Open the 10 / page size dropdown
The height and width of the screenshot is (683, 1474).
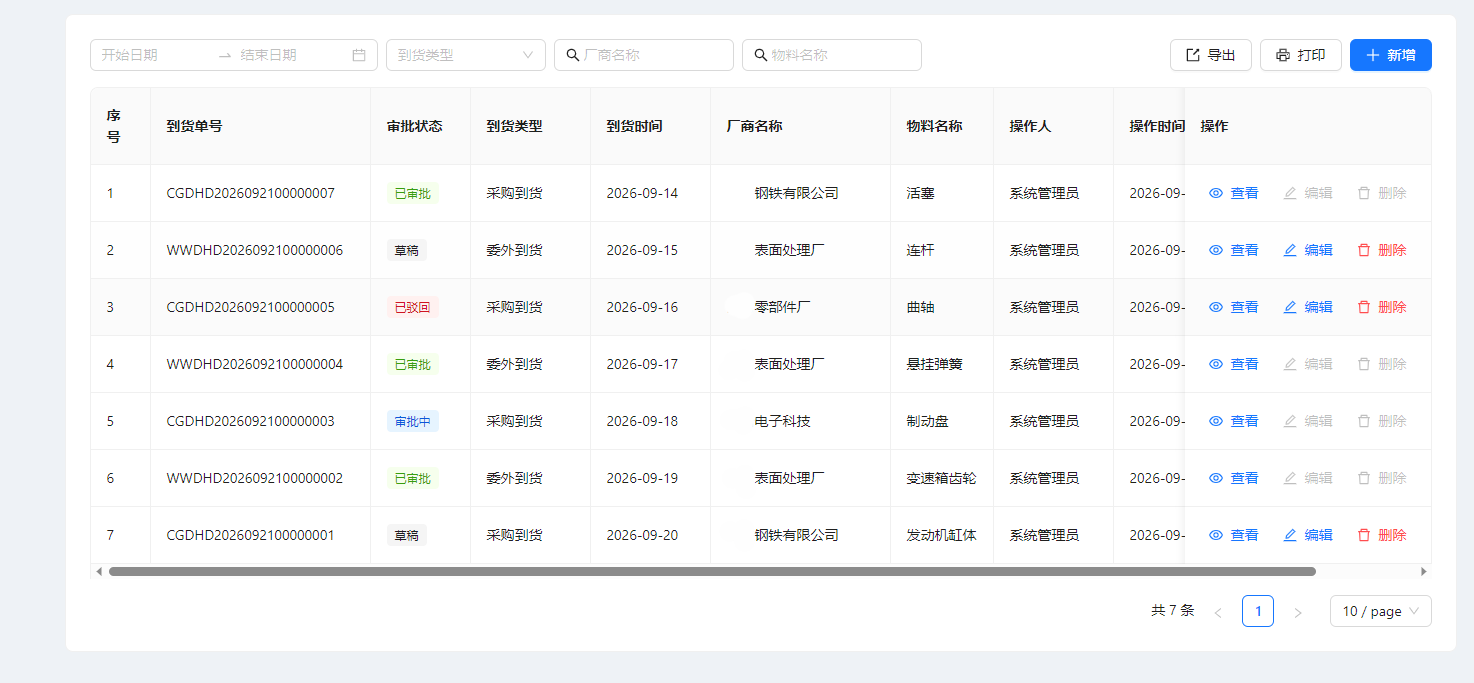(x=1381, y=611)
